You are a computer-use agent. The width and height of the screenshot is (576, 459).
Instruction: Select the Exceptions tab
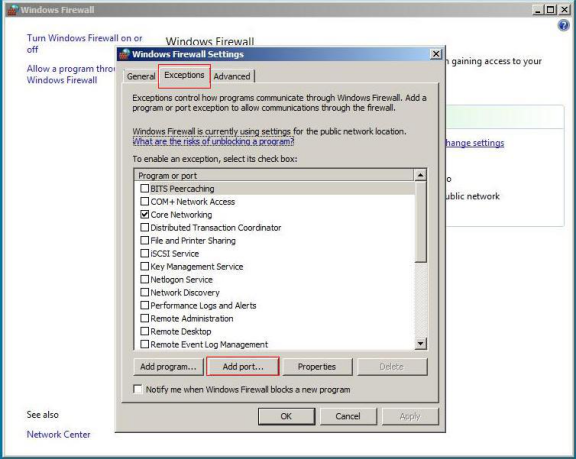184,75
